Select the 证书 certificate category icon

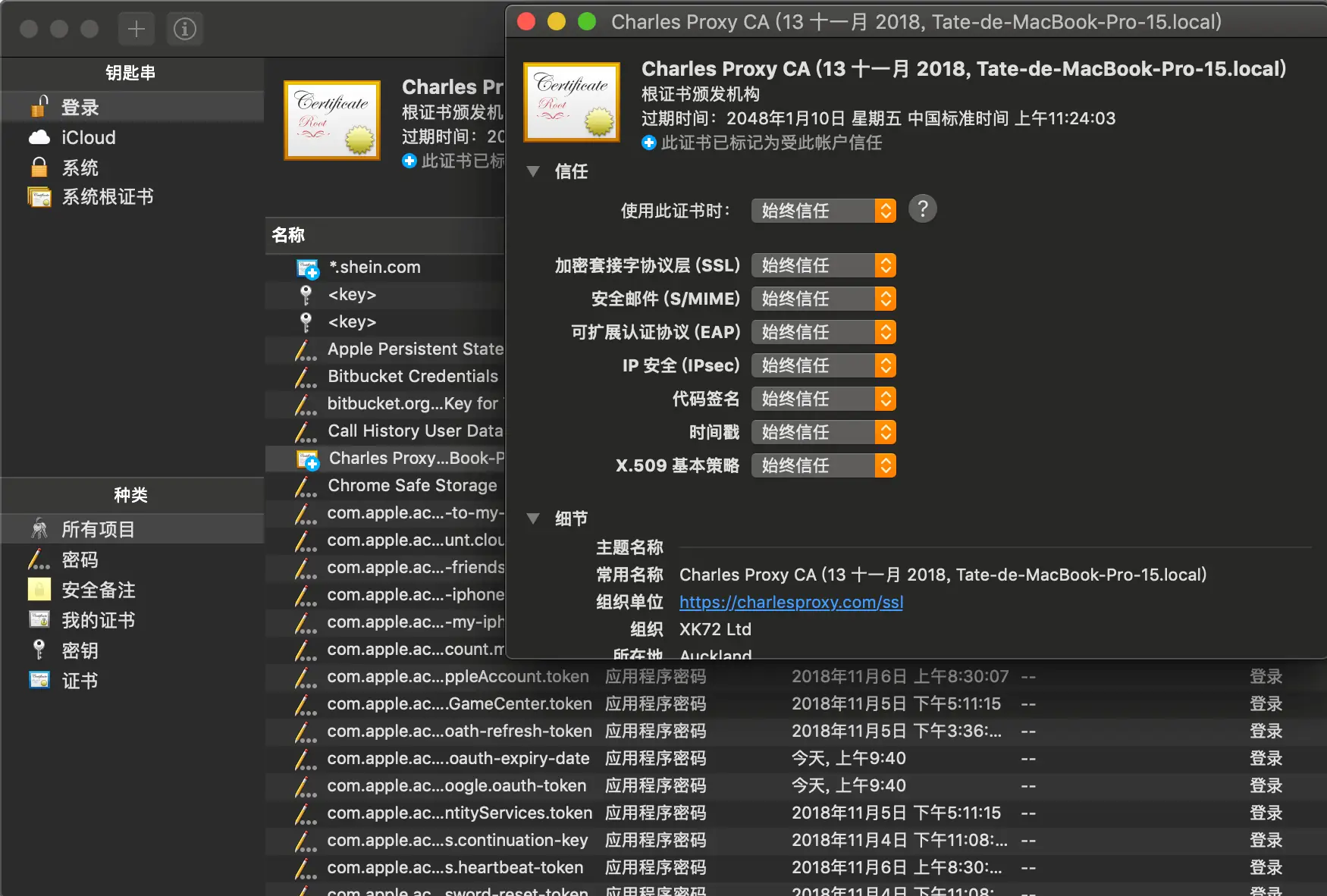click(39, 680)
